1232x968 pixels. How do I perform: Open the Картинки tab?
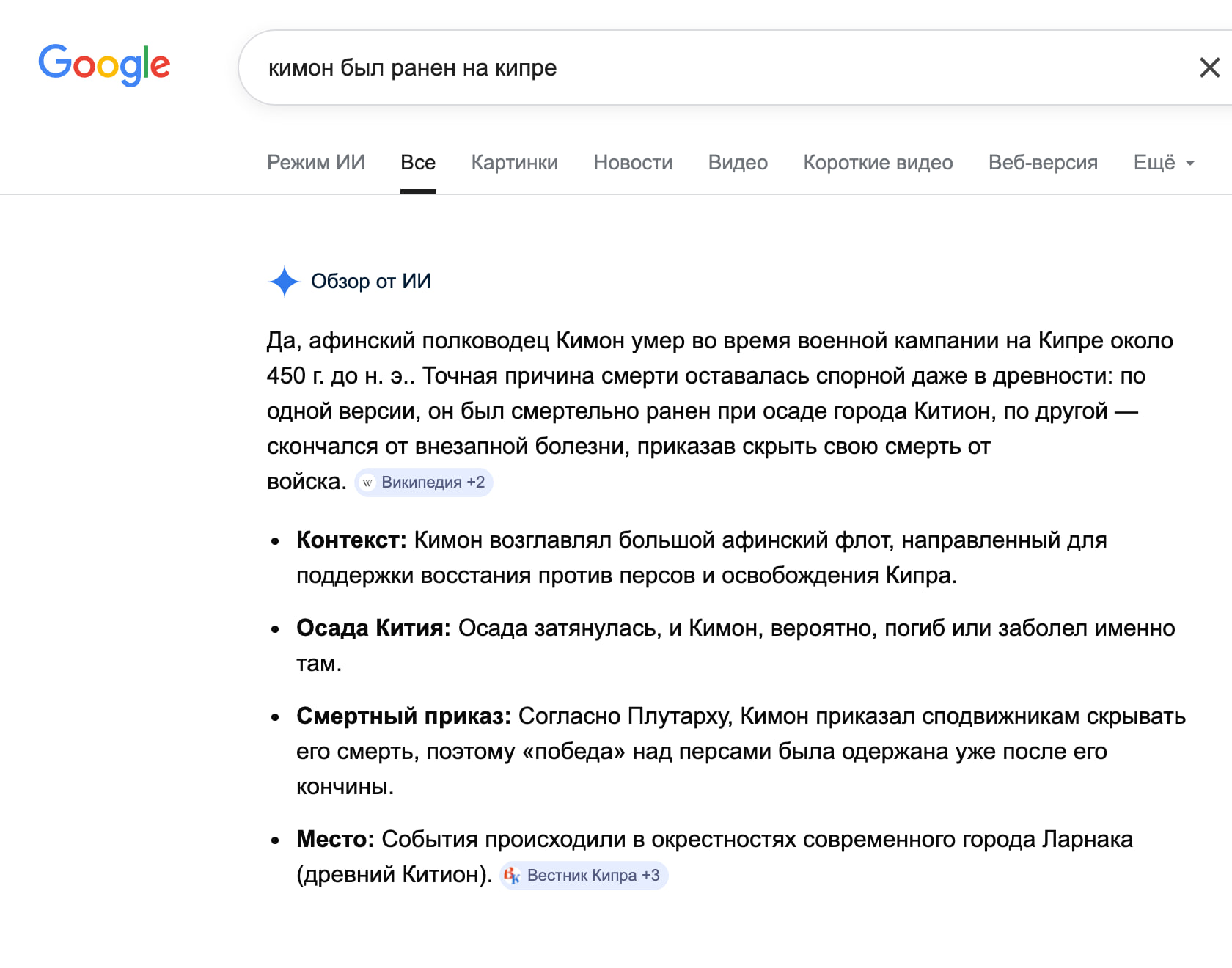[514, 163]
